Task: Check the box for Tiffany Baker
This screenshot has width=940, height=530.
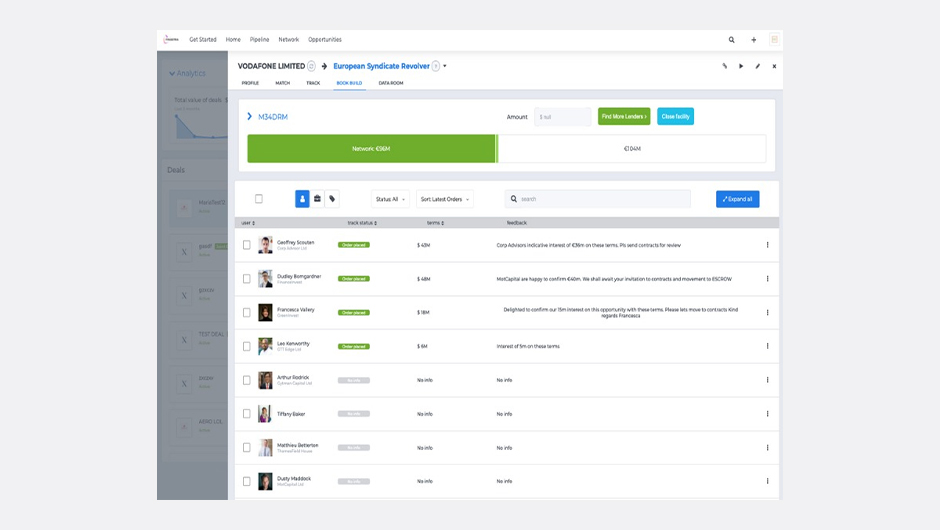Action: click(x=246, y=414)
